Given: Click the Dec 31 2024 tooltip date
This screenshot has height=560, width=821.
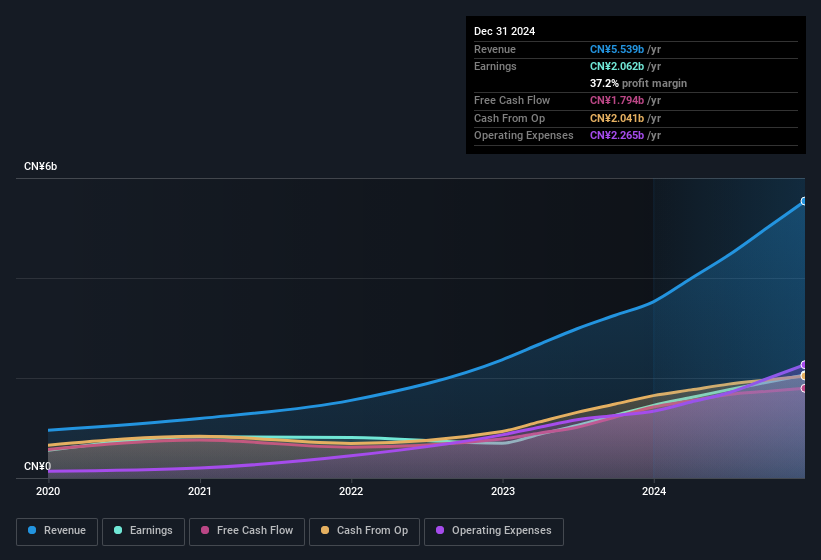Looking at the screenshot, I should (504, 31).
